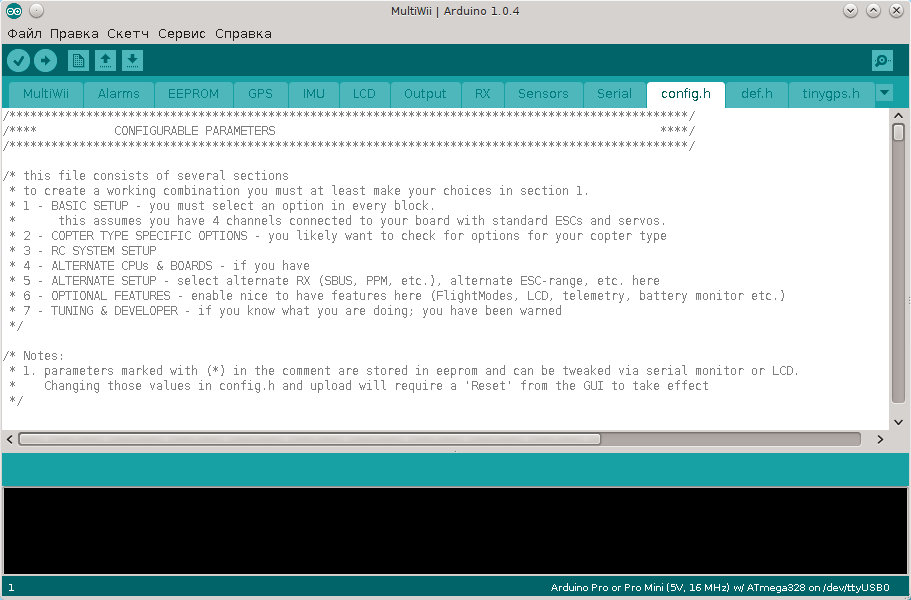Image resolution: width=911 pixels, height=600 pixels.
Task: Go to the def.h tab
Action: (x=757, y=94)
